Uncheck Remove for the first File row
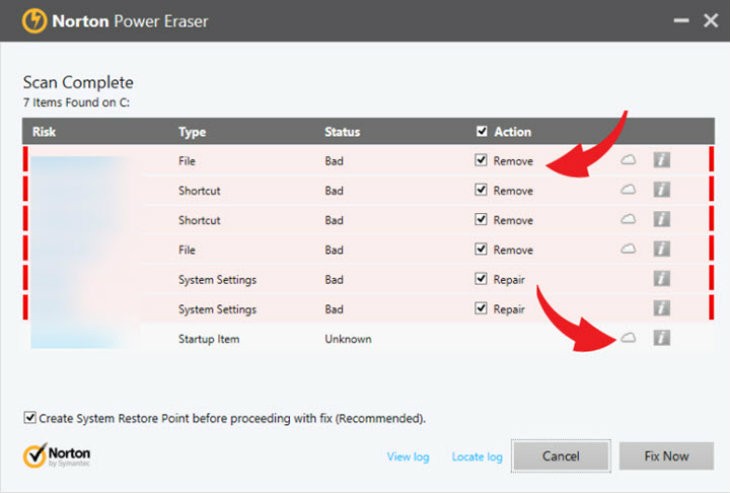Screen dimensions: 730x493 point(481,160)
